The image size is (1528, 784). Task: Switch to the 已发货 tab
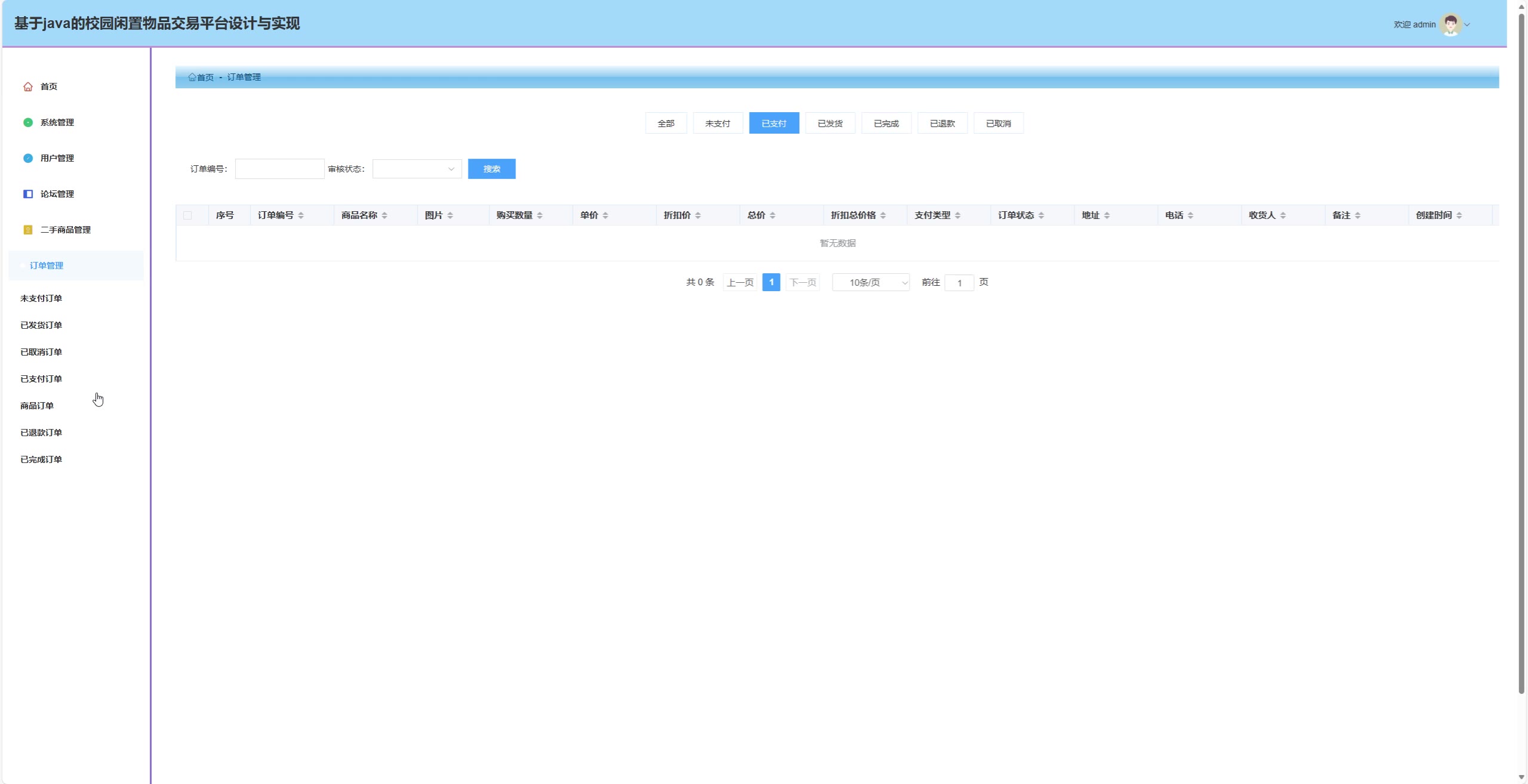830,124
